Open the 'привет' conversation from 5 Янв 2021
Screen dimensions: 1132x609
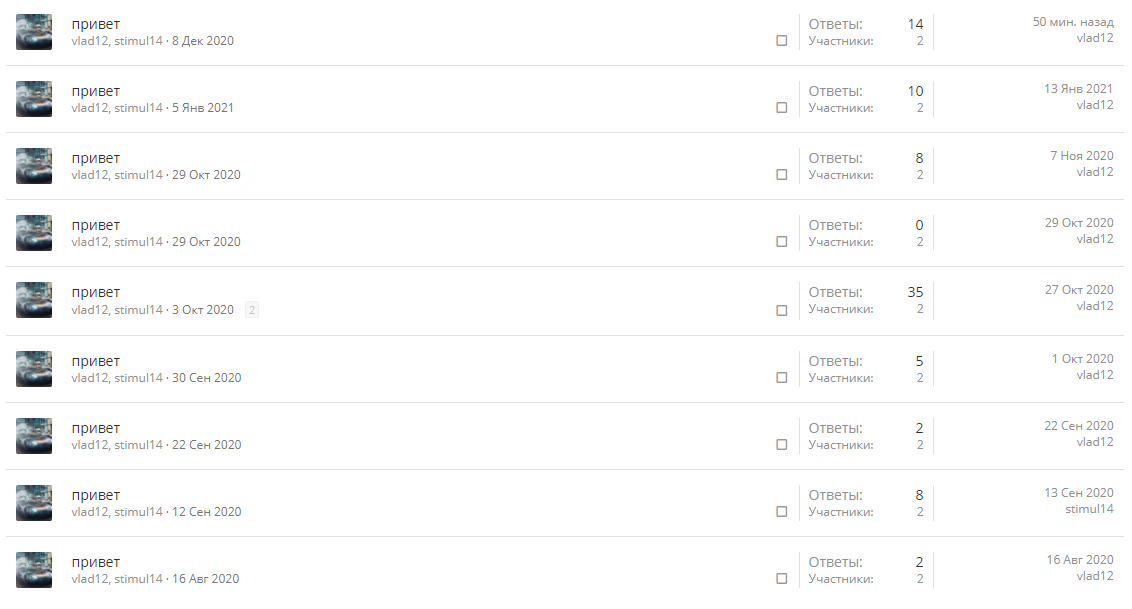(x=95, y=92)
